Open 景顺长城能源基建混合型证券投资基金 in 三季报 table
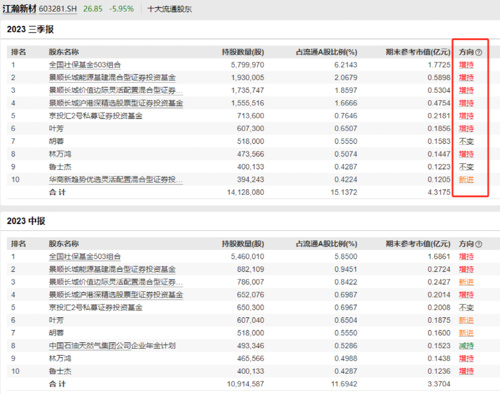The width and height of the screenshot is (500, 394). click(x=112, y=77)
